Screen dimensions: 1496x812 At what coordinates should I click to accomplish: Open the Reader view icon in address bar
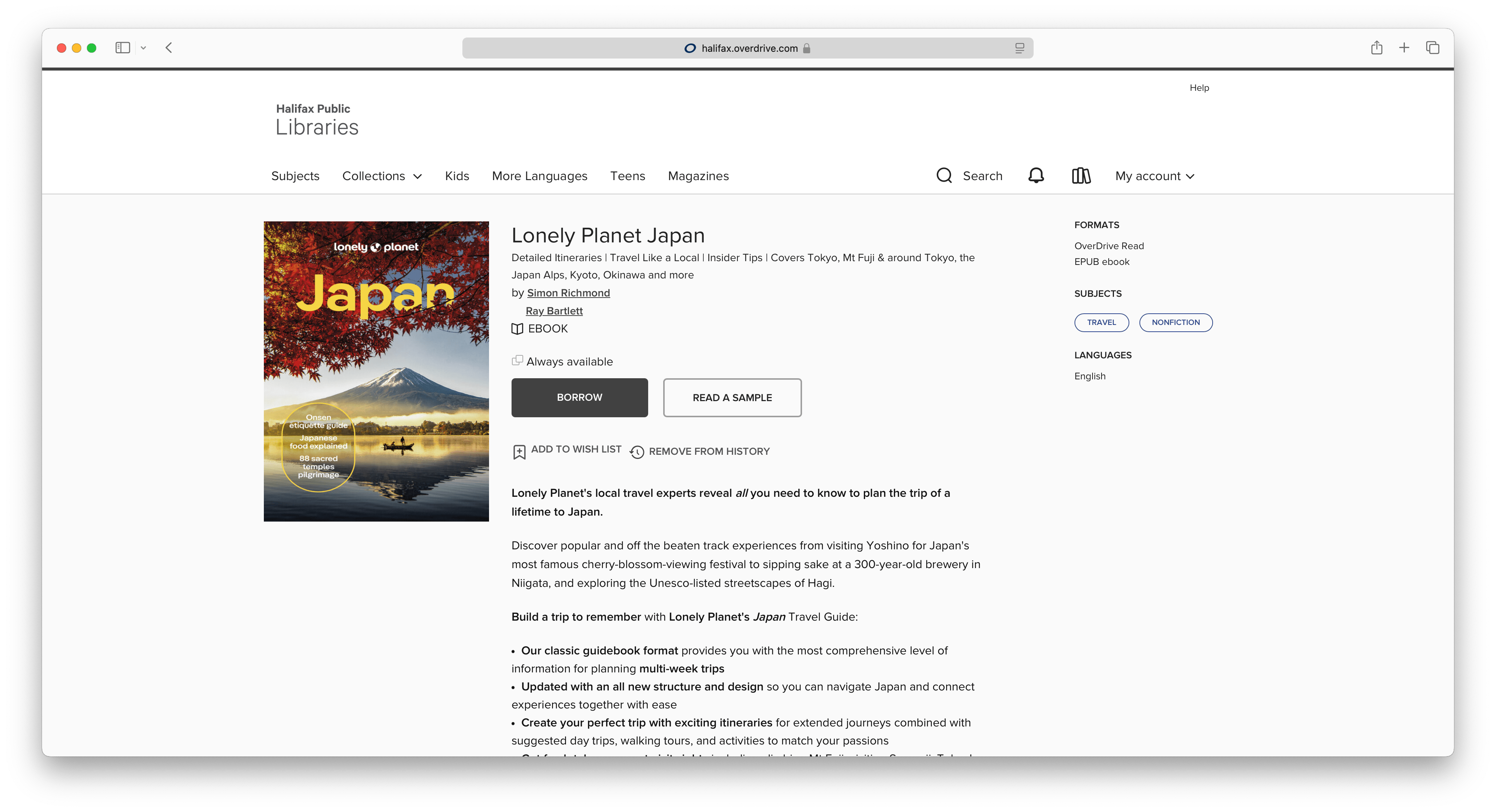pyautogui.click(x=1020, y=48)
